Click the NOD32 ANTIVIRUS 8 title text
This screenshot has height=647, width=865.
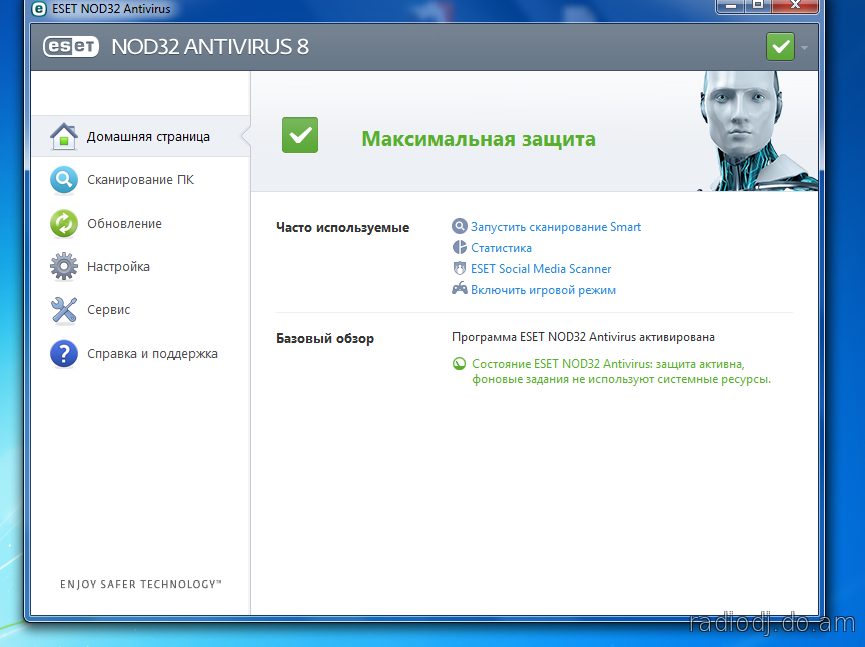pyautogui.click(x=210, y=46)
